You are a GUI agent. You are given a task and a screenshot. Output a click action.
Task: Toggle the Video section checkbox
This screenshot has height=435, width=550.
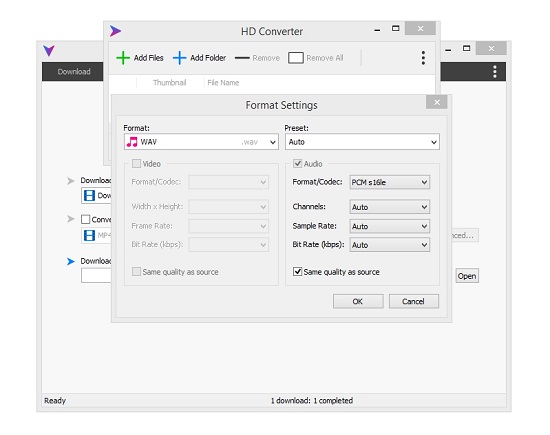pos(136,163)
